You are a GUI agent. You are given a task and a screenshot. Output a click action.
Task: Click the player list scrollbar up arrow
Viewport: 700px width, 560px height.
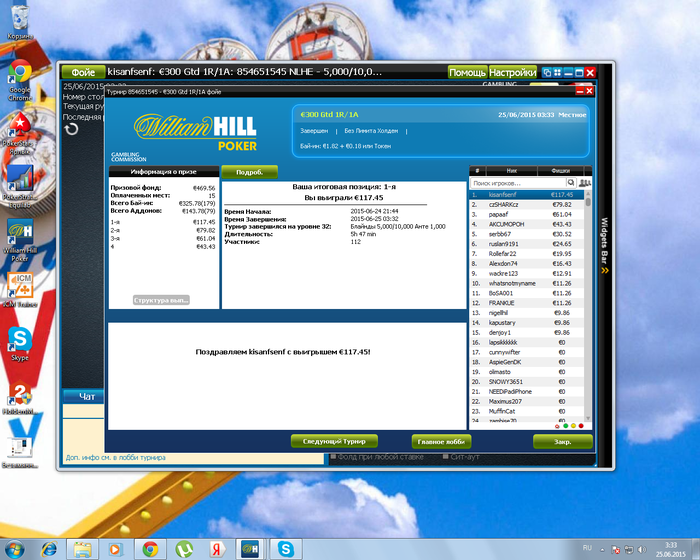588,193
